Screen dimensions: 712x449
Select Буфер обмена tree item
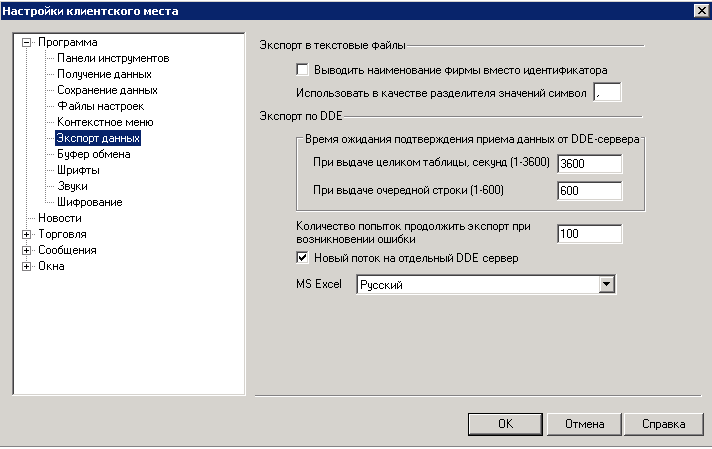point(94,154)
